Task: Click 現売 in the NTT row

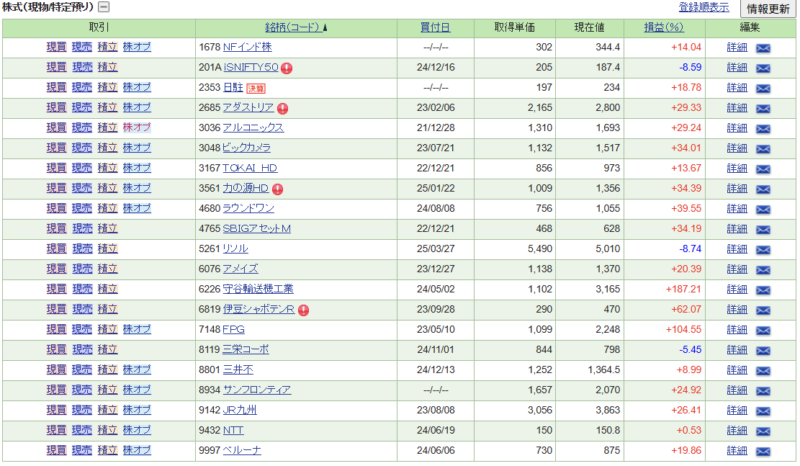Action: (82, 430)
